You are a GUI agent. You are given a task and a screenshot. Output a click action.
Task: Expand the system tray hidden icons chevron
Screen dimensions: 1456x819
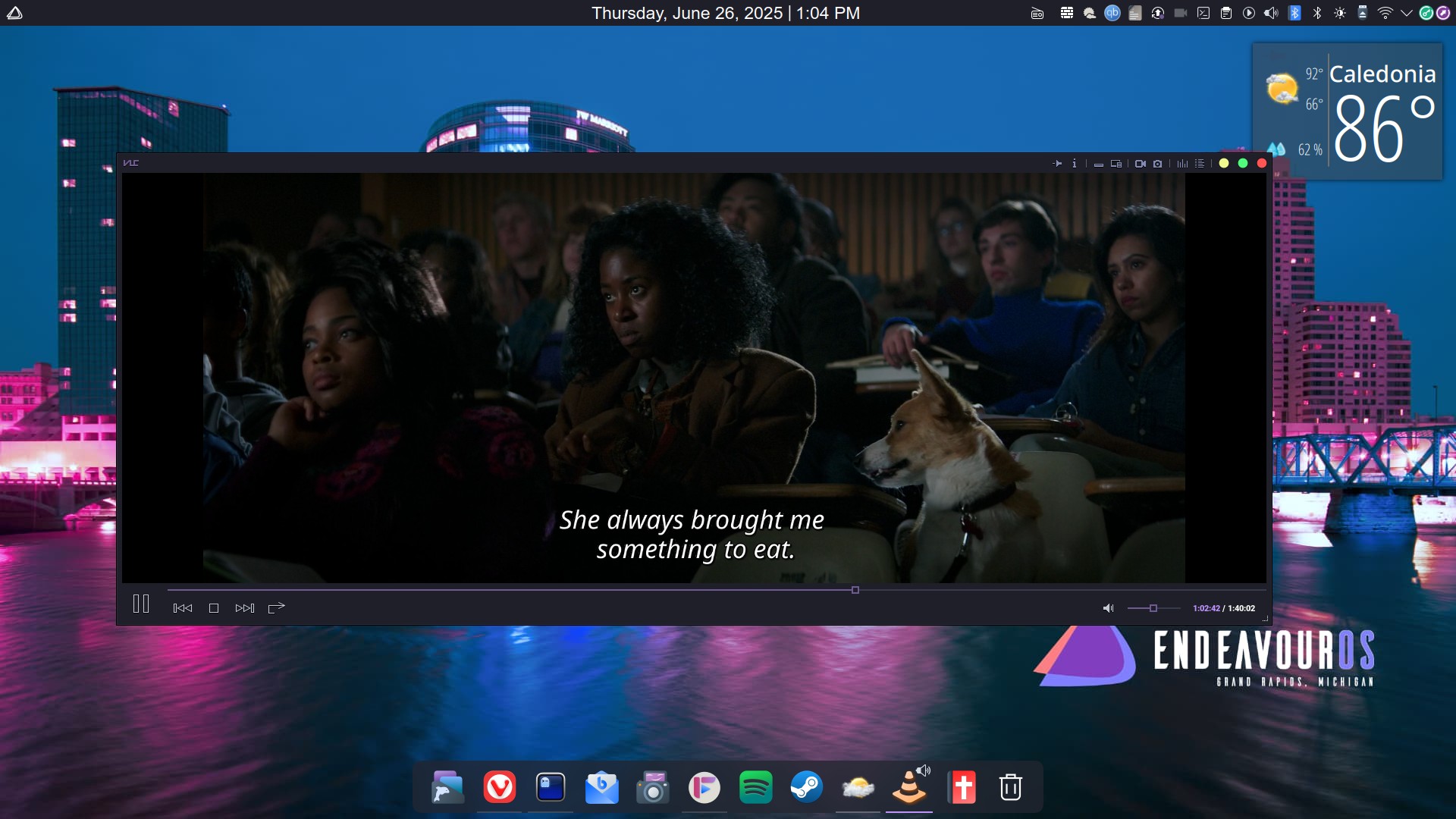[1406, 13]
